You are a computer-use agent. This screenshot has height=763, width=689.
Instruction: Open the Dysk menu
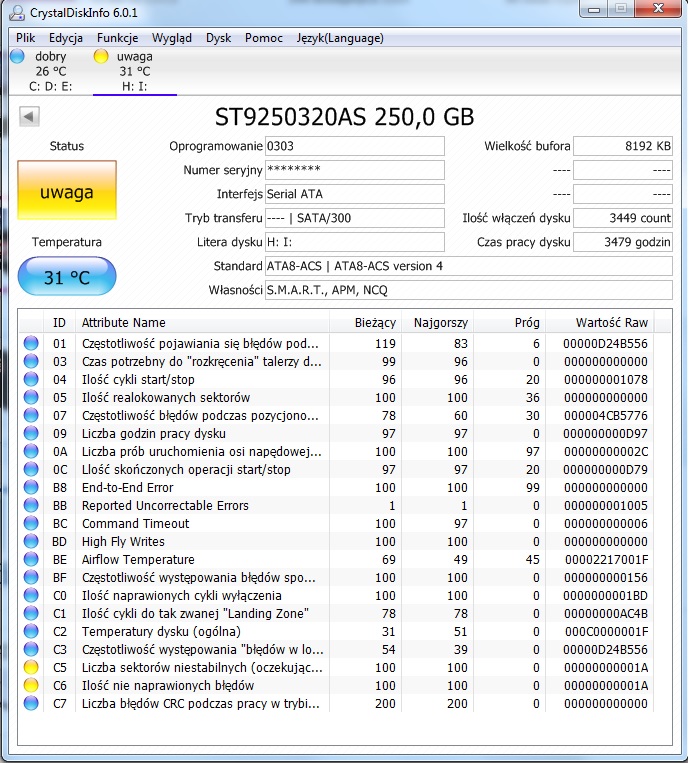click(218, 38)
